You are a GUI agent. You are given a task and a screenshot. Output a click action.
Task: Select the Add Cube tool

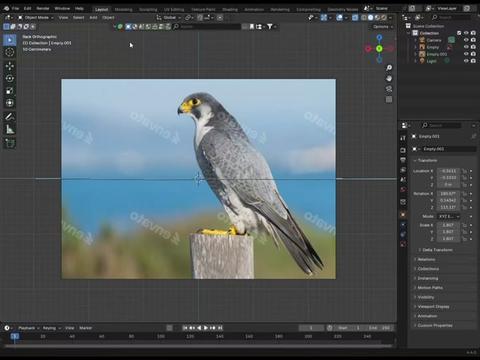coord(10,143)
